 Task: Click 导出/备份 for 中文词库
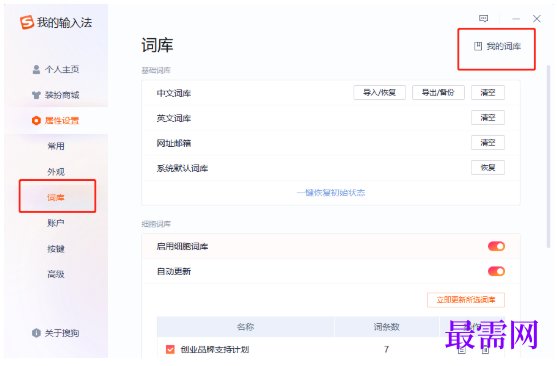tap(438, 93)
